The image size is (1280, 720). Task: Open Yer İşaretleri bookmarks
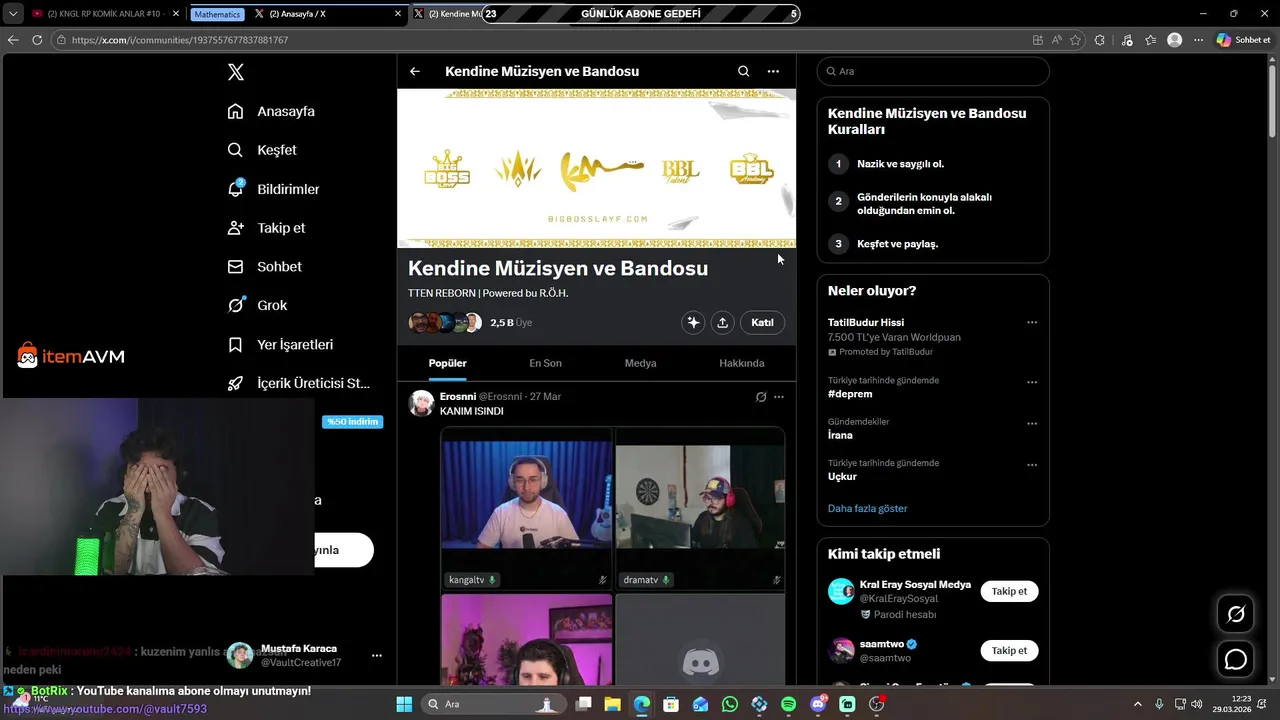[x=280, y=344]
